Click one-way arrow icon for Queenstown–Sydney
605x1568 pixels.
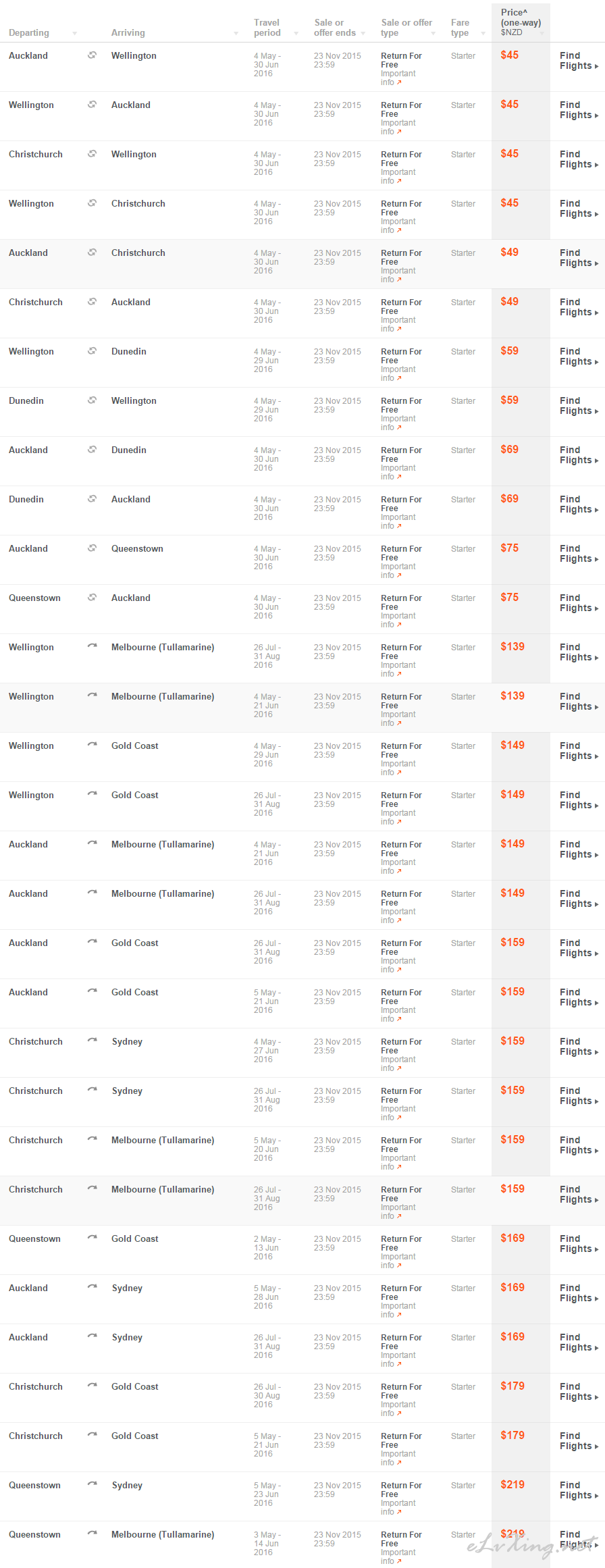(92, 1484)
